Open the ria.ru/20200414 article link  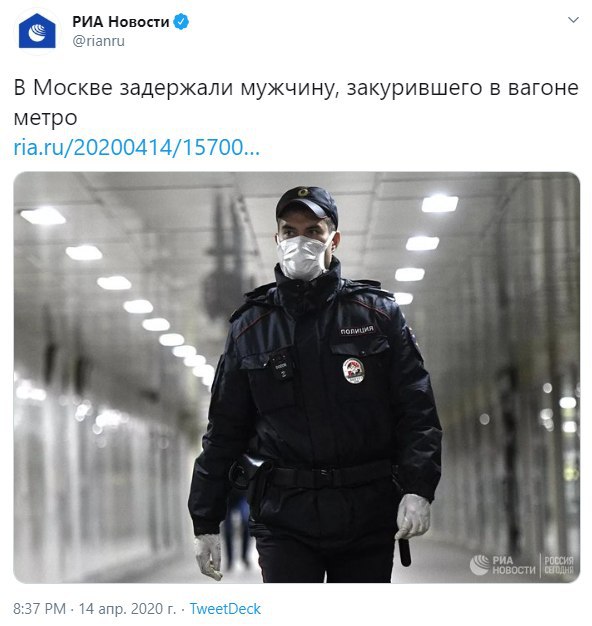click(x=137, y=148)
